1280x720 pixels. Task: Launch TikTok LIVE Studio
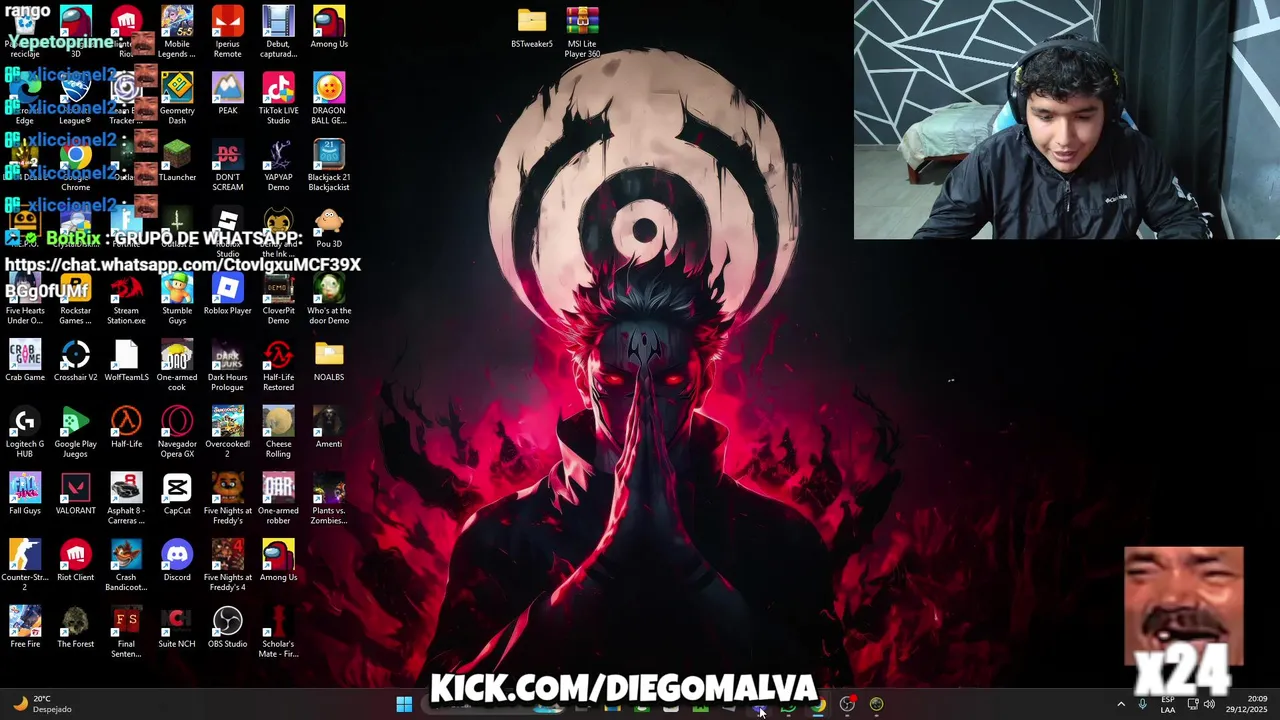click(278, 98)
